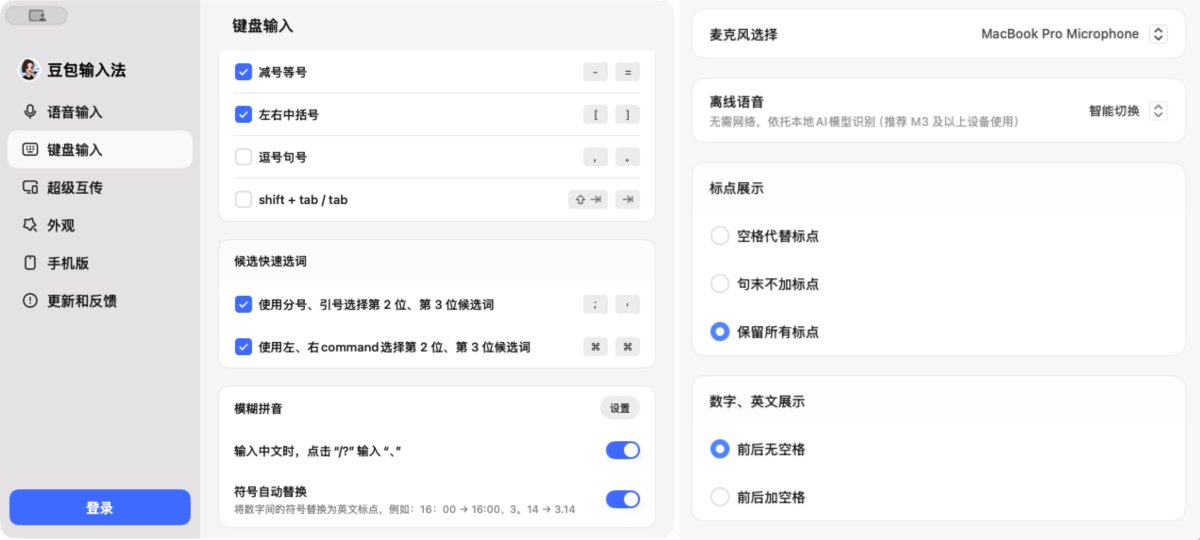Open the 键盘输入 sidebar section
The image size is (1200, 540).
[100, 149]
